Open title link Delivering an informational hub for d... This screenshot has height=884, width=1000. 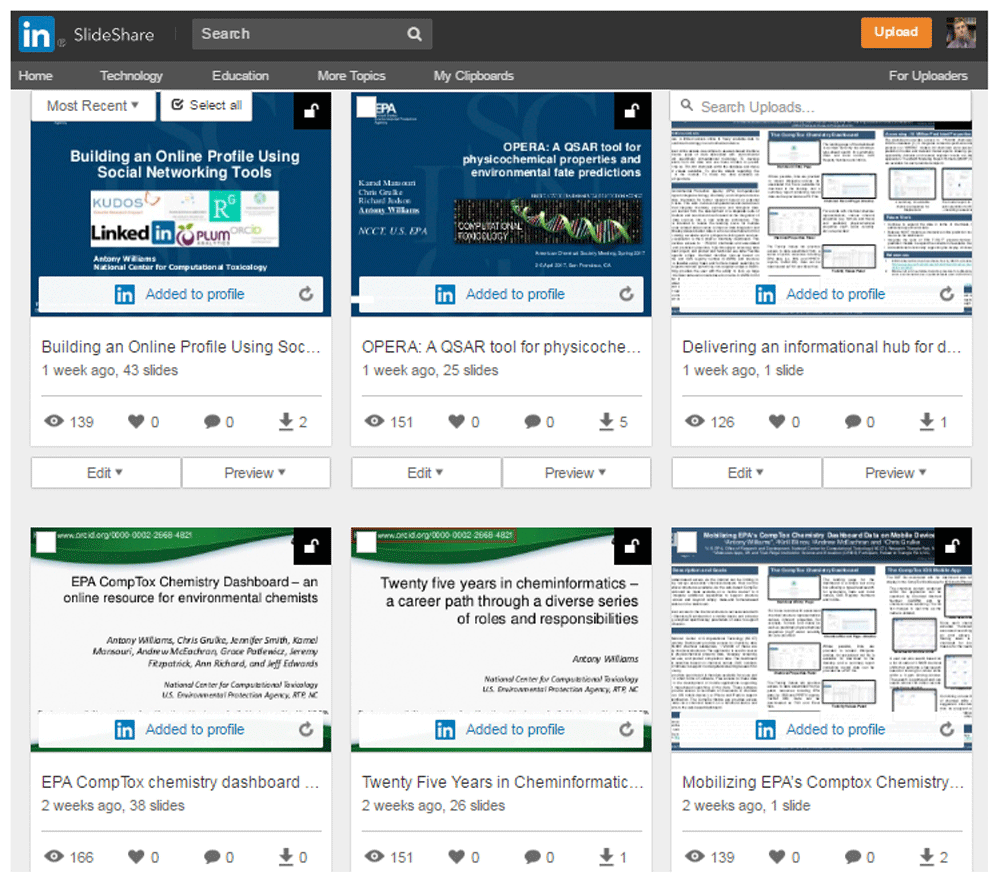coord(821,347)
